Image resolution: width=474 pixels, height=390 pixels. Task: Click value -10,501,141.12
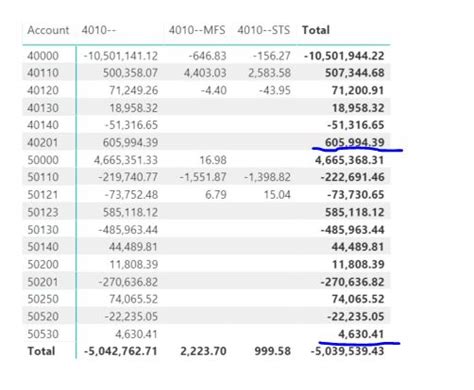pos(121,56)
